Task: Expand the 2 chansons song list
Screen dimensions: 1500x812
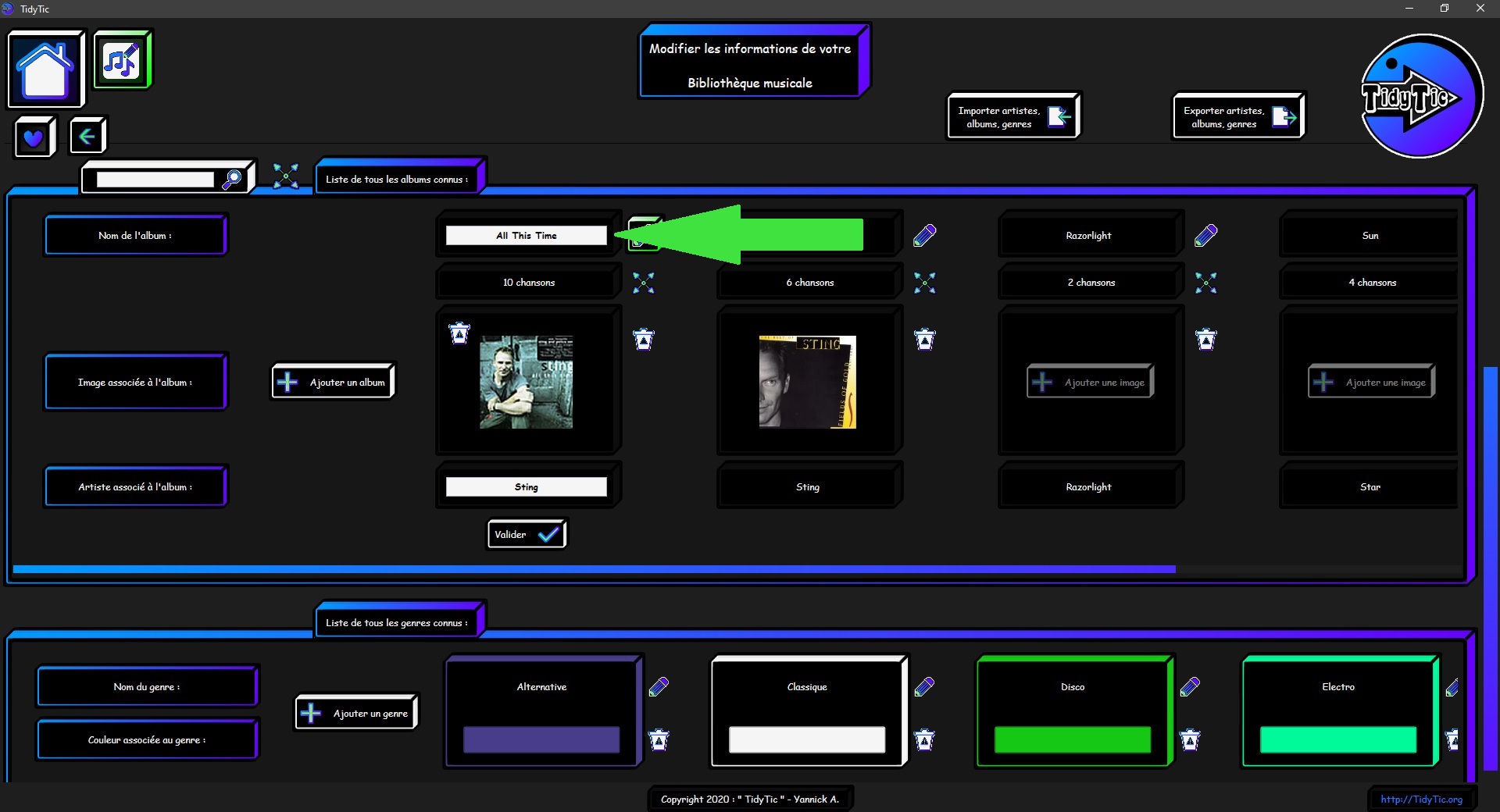Action: point(1206,283)
